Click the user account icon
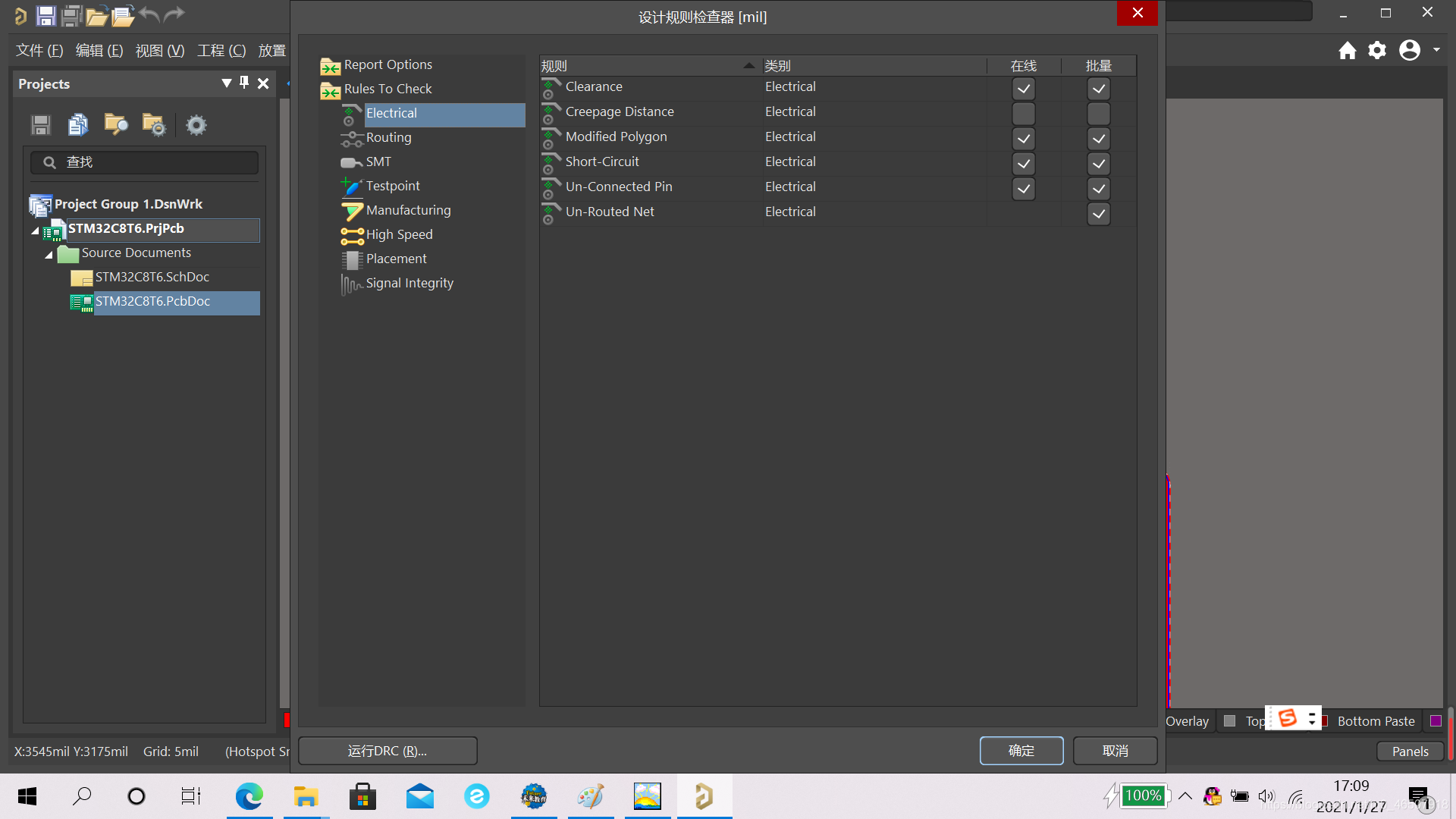Image resolution: width=1456 pixels, height=819 pixels. point(1409,51)
